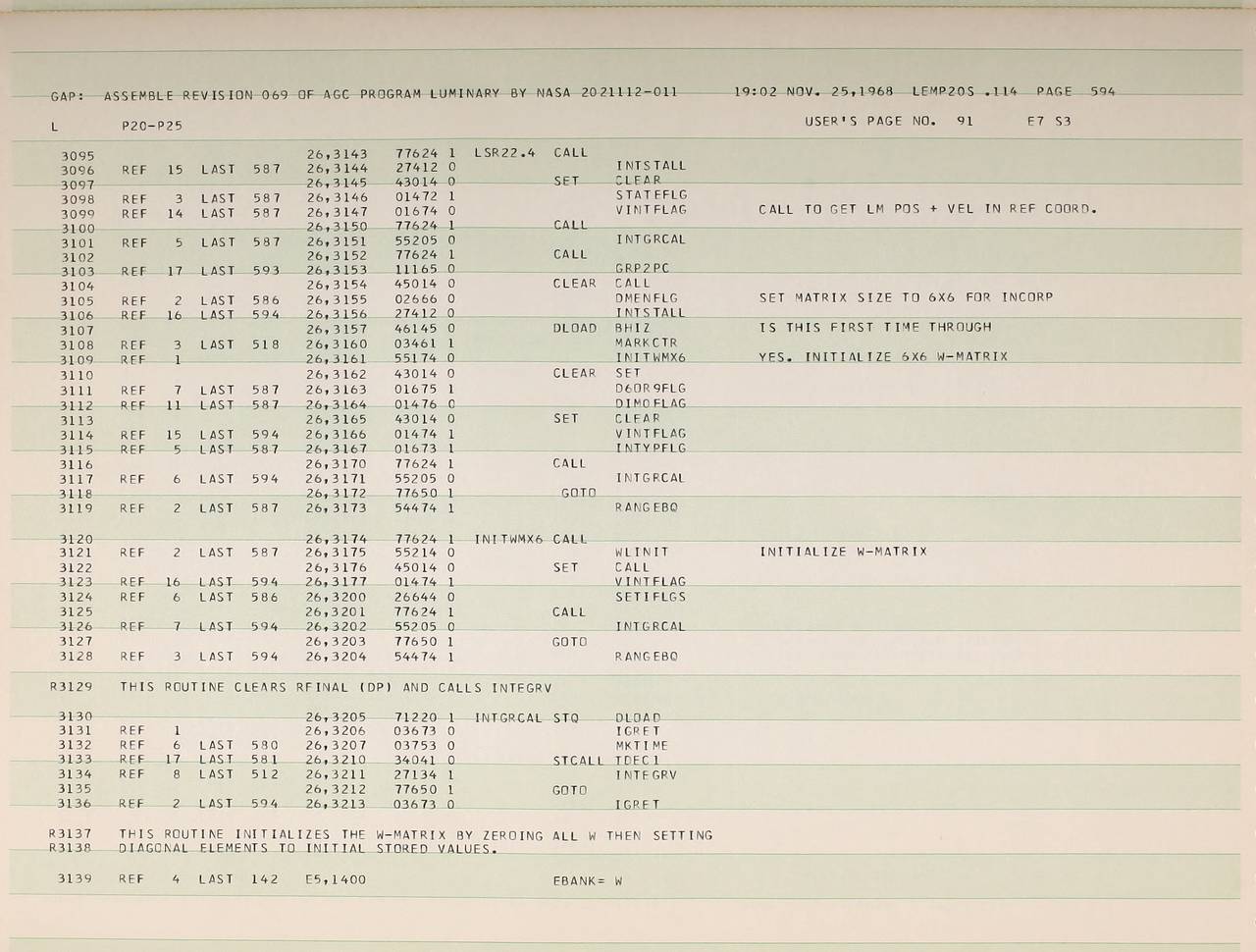Select operand 'MARKCTR'
Viewport: 1256px width, 952px height.
point(647,344)
